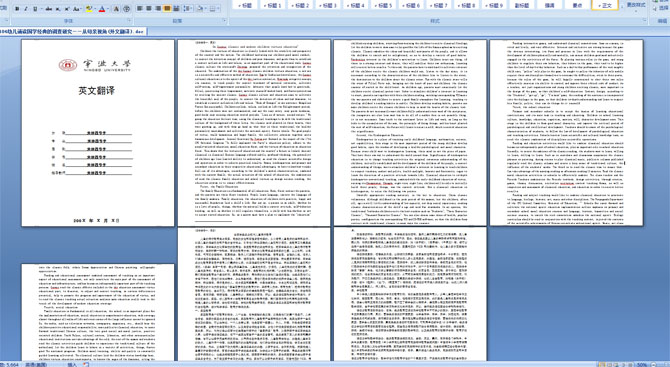The height and width of the screenshot is (367, 670).
Task: Click the enclosed character icon
Action: (126, 9)
